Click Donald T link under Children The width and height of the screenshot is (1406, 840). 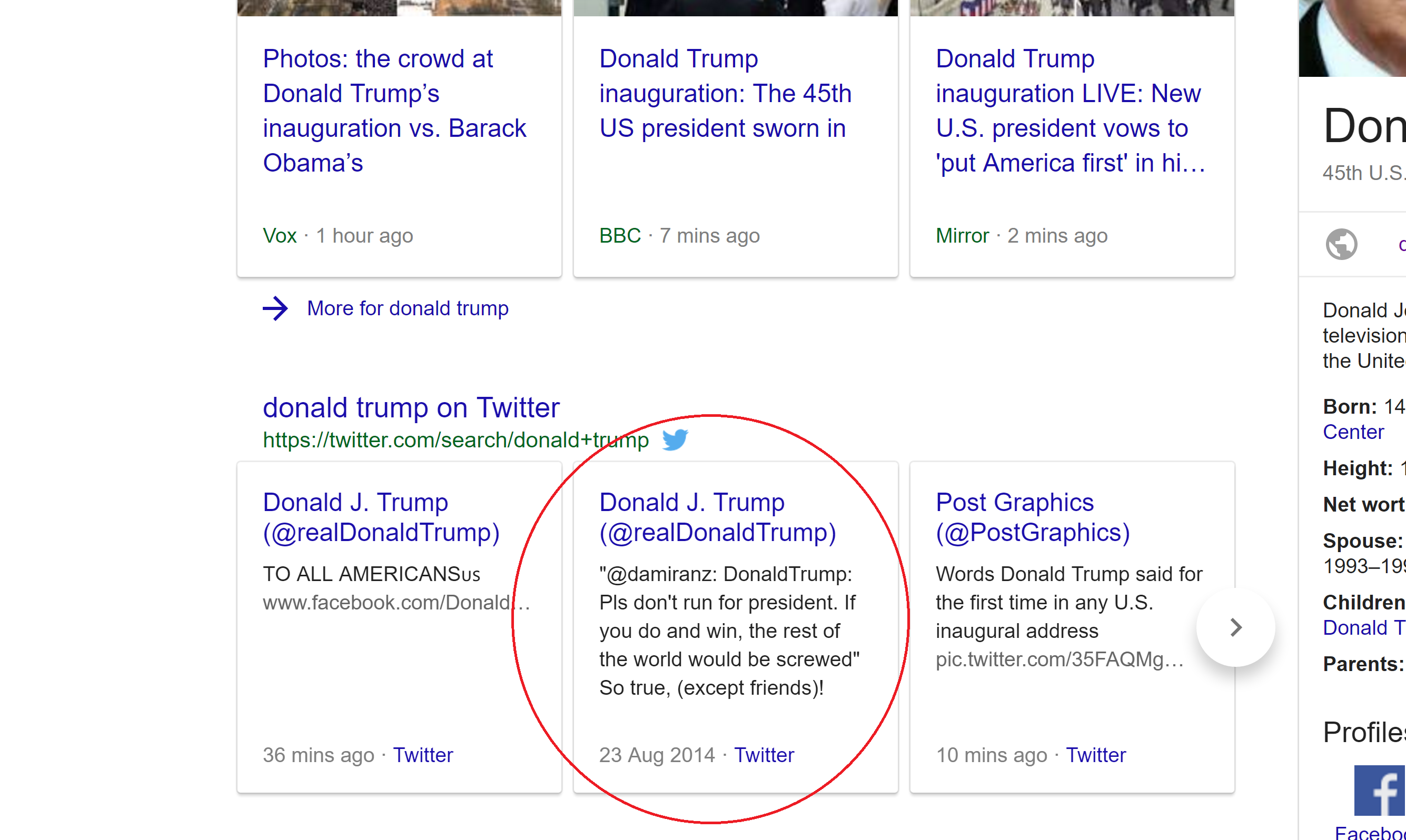pos(1363,628)
